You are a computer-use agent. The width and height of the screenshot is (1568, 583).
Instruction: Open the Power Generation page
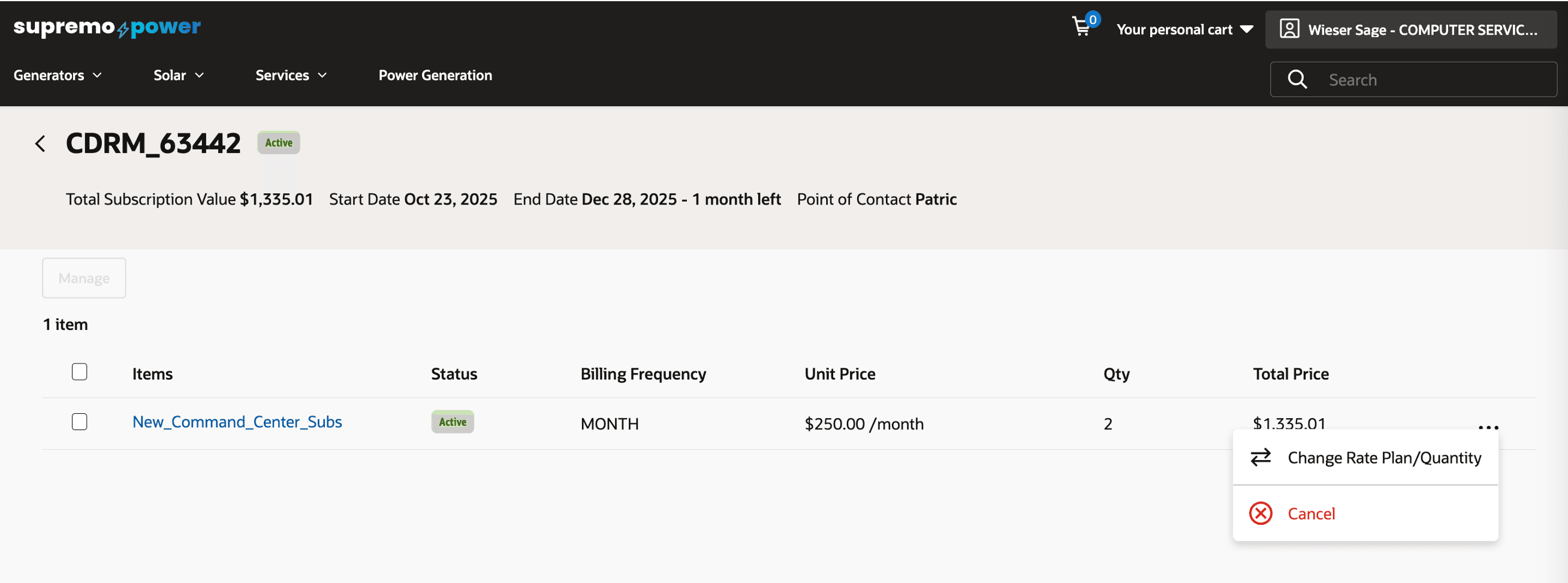435,75
